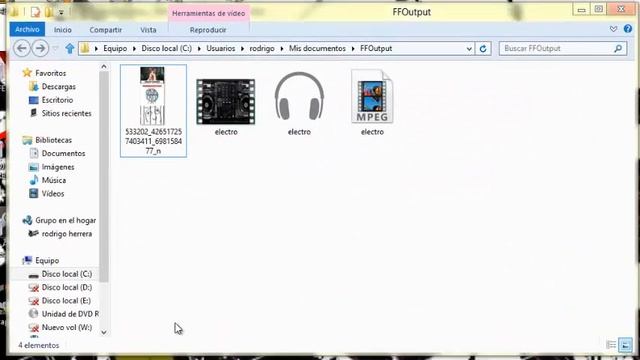Go back with the back arrow button
This screenshot has height=360, width=640.
22,49
